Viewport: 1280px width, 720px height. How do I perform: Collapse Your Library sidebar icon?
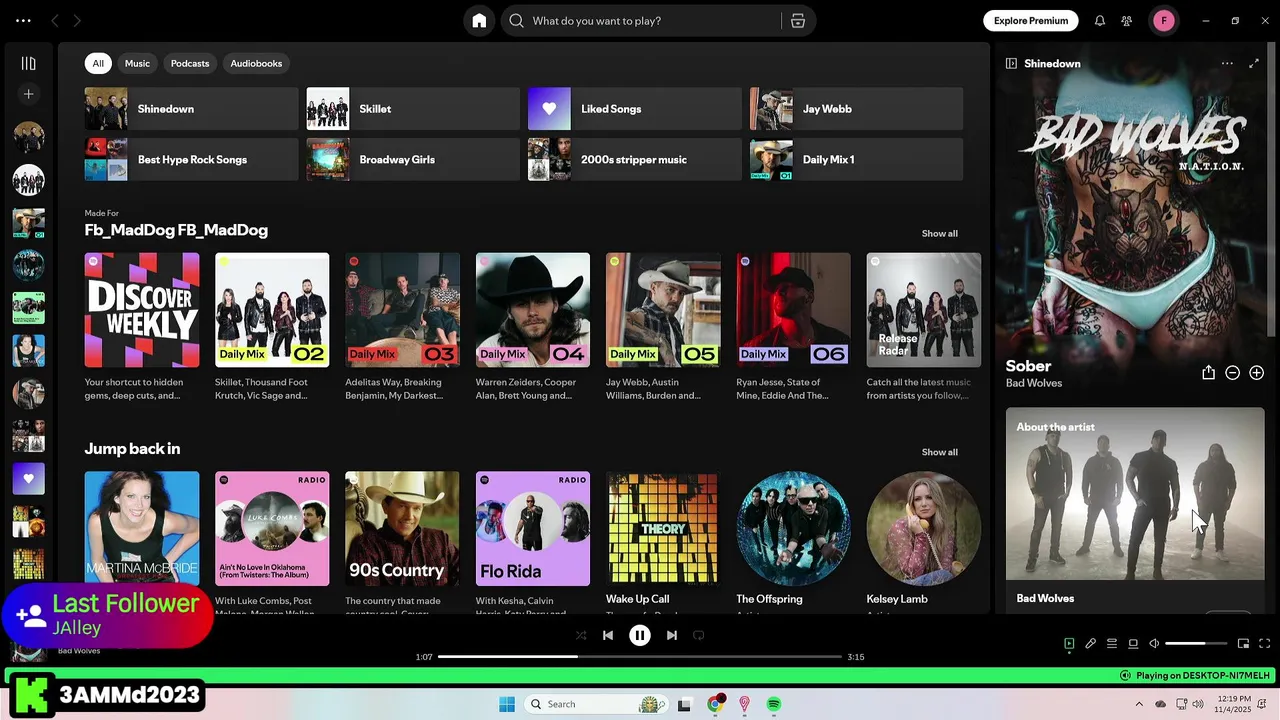(29, 63)
